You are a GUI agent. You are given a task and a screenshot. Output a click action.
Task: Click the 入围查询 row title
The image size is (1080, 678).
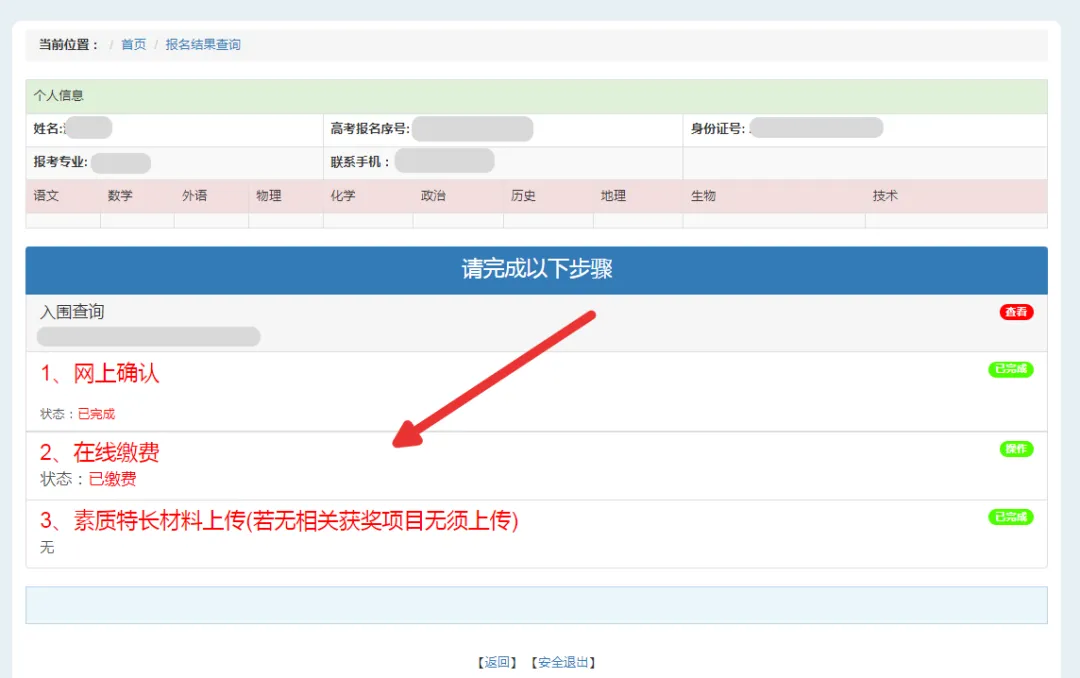click(72, 312)
